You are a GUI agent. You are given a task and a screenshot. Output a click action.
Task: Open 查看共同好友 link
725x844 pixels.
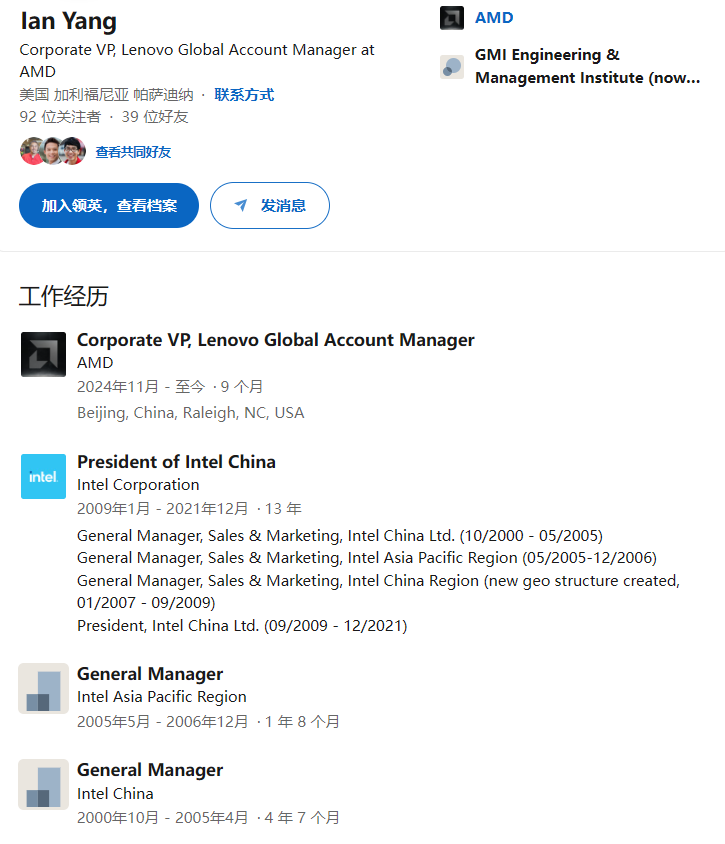point(133,152)
